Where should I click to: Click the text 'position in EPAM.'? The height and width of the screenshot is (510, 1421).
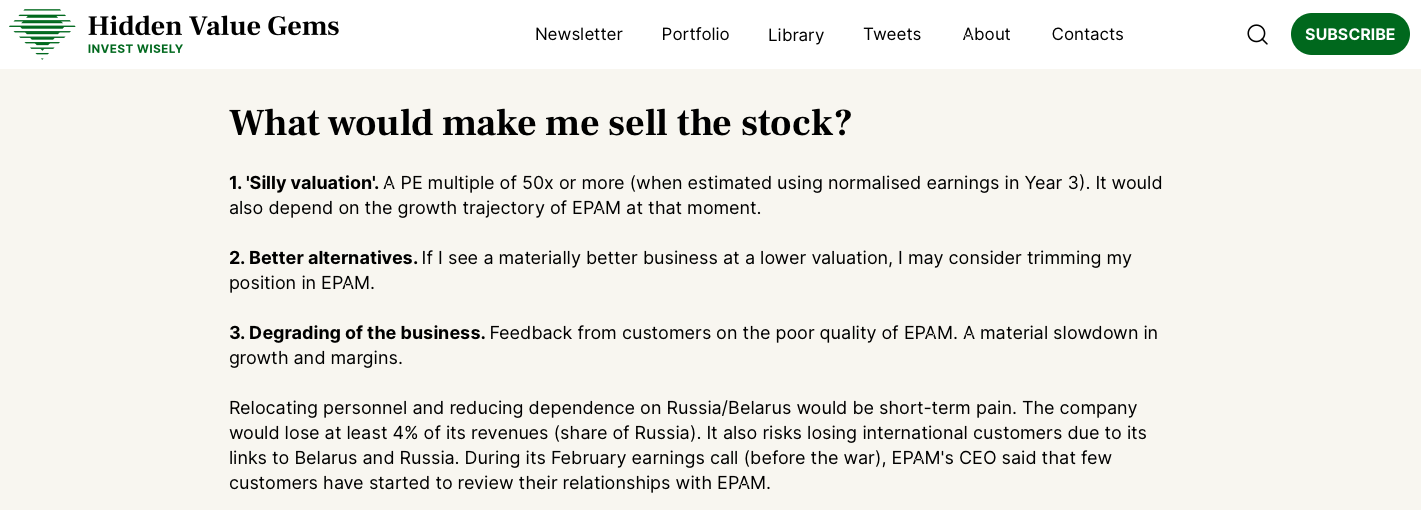pyautogui.click(x=302, y=283)
